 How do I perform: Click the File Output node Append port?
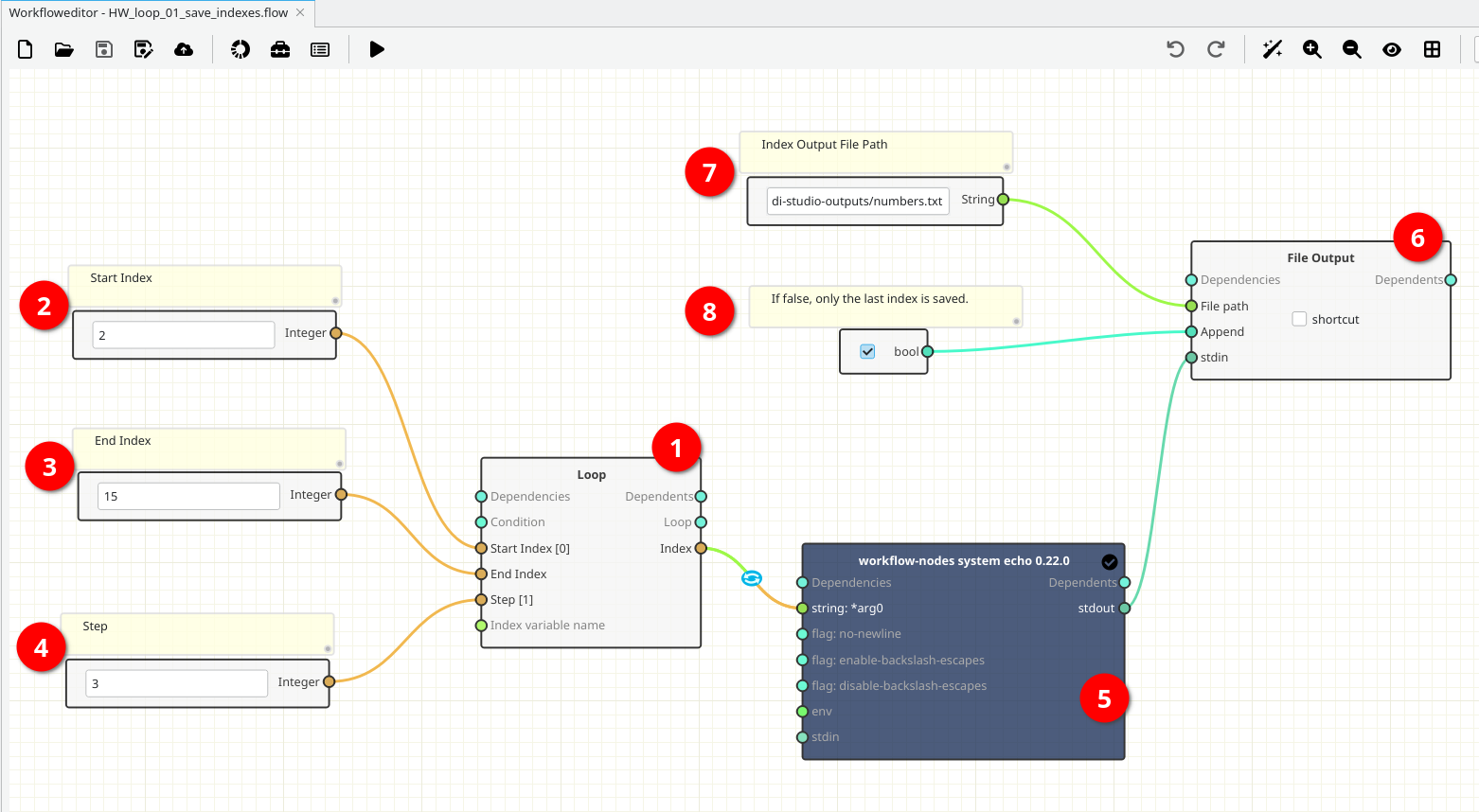tap(1191, 331)
